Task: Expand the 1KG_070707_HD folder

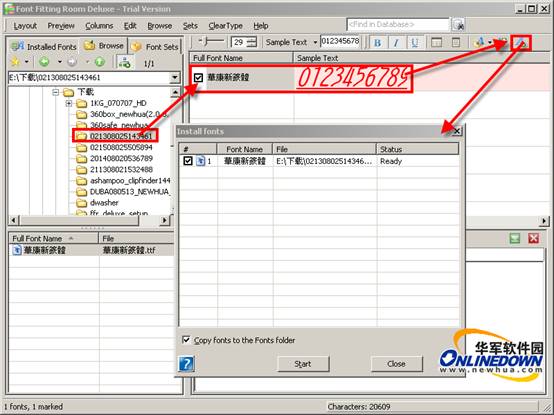Action: click(x=69, y=103)
